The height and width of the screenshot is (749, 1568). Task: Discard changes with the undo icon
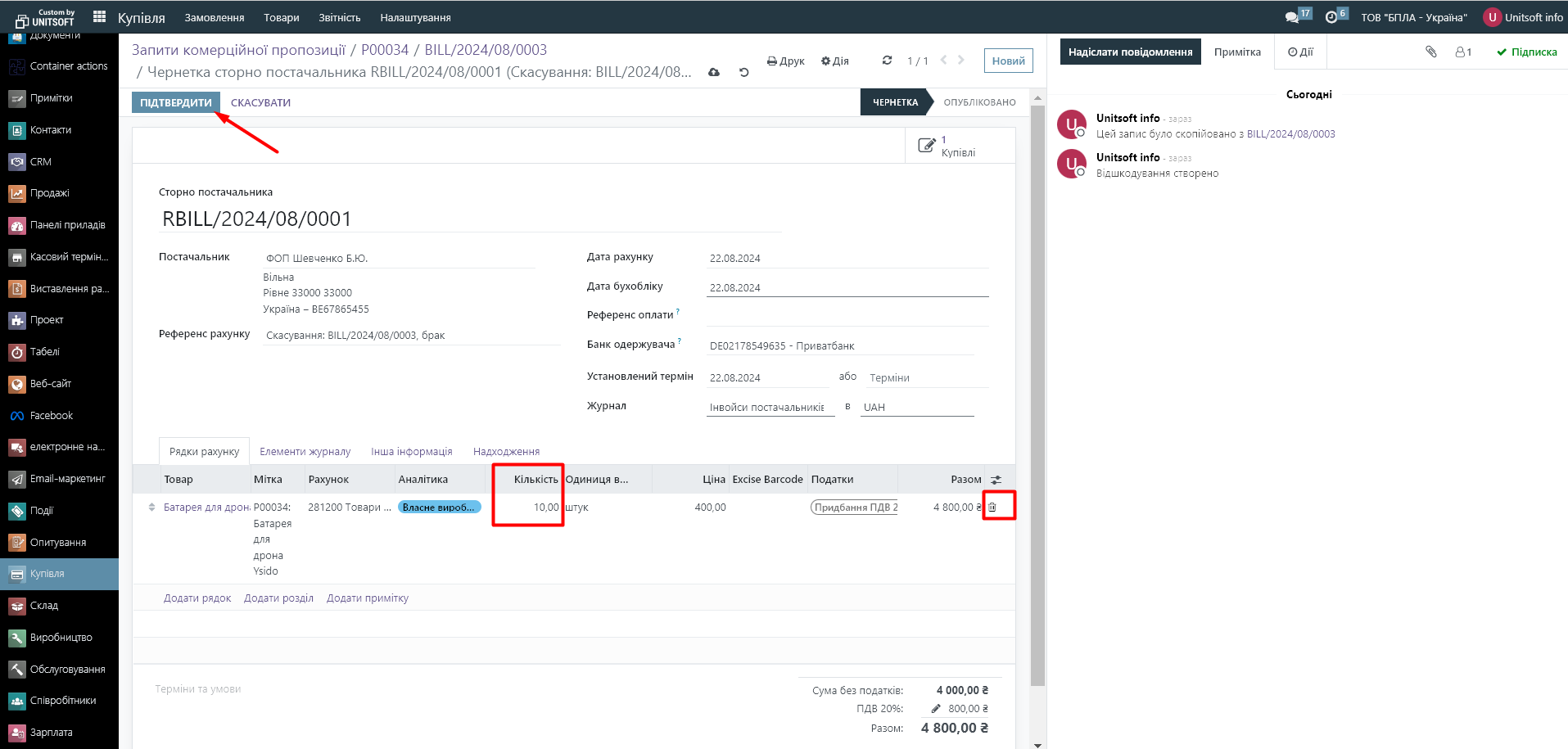click(x=743, y=72)
